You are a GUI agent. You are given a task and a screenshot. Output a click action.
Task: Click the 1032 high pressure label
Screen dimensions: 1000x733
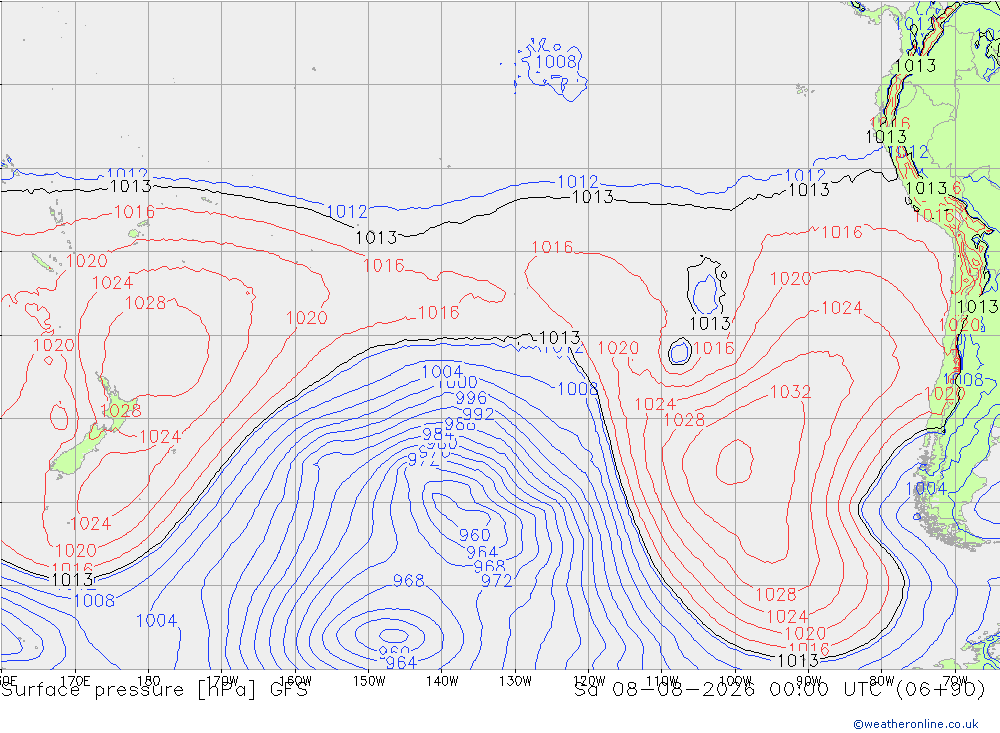790,392
